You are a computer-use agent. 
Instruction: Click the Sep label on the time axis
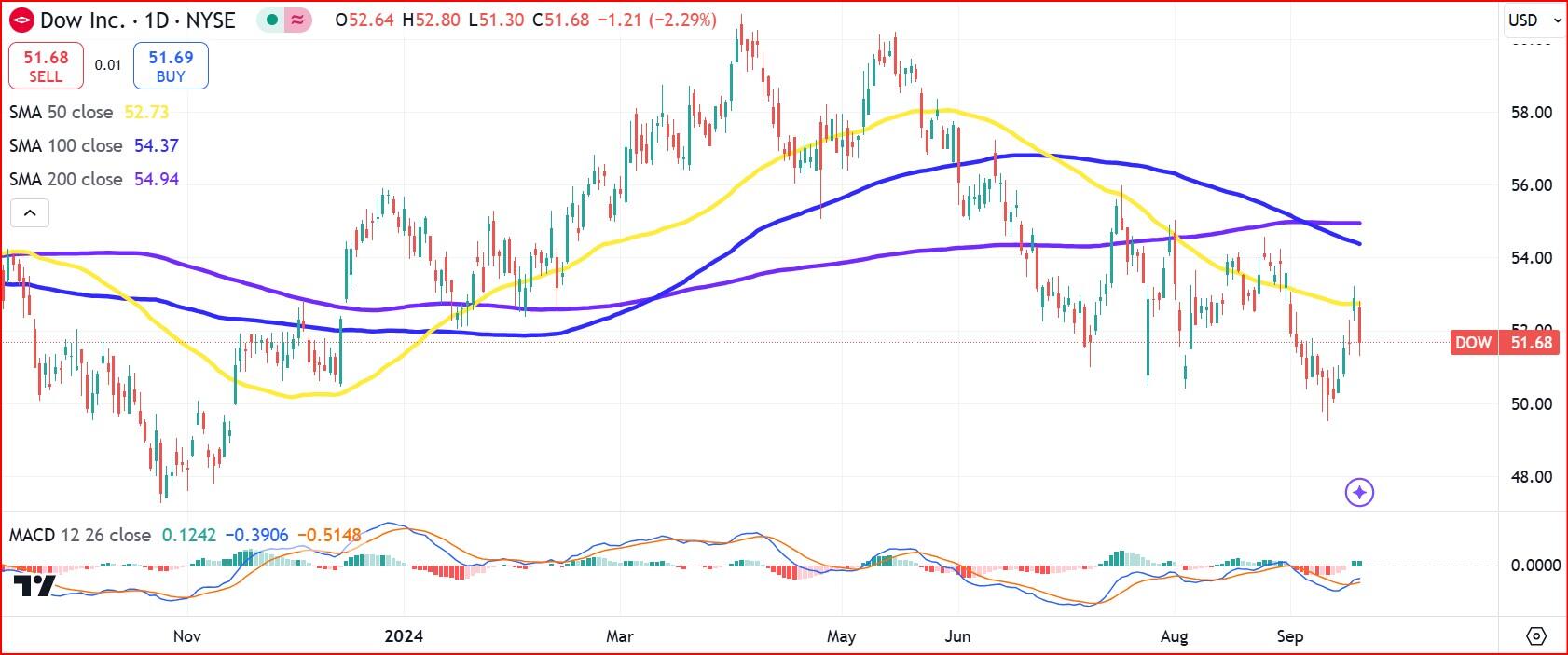click(x=1289, y=636)
